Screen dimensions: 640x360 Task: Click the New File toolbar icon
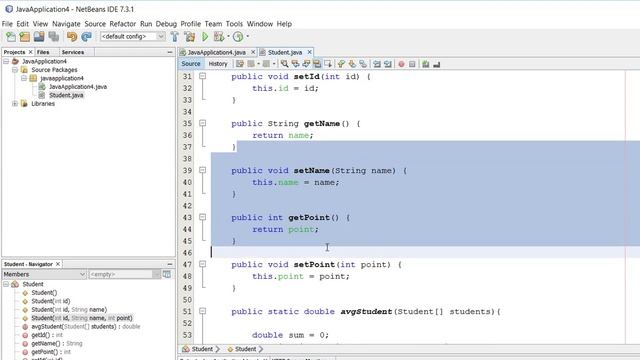tap(11, 37)
